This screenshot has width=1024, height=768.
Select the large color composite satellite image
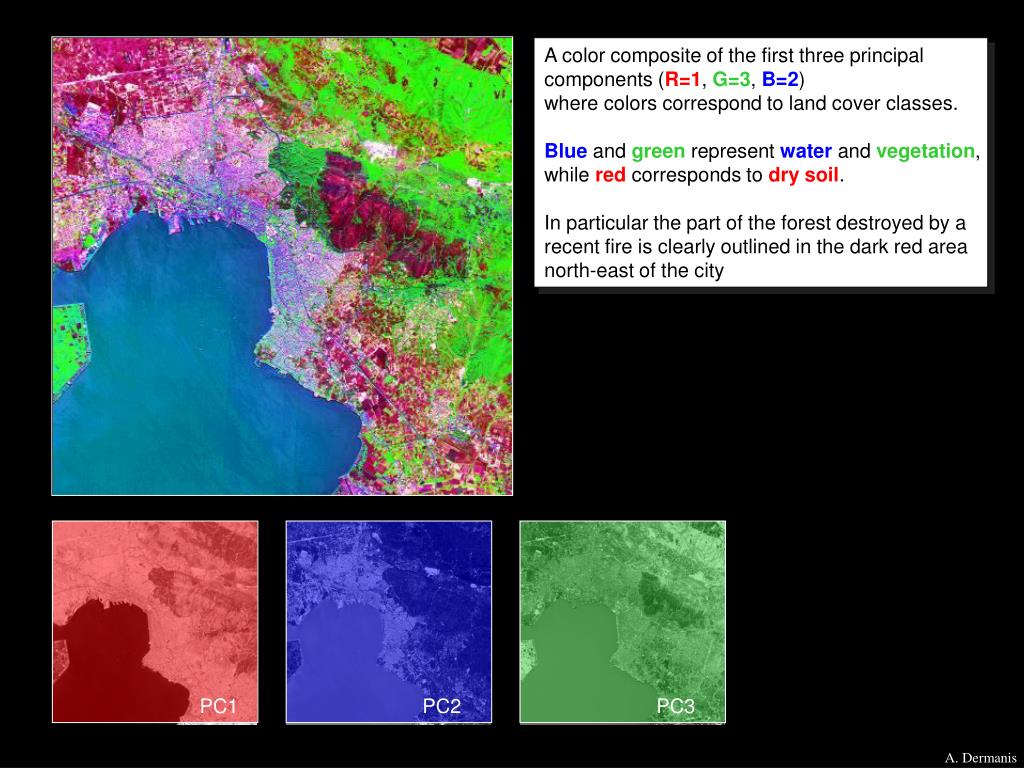(x=282, y=266)
